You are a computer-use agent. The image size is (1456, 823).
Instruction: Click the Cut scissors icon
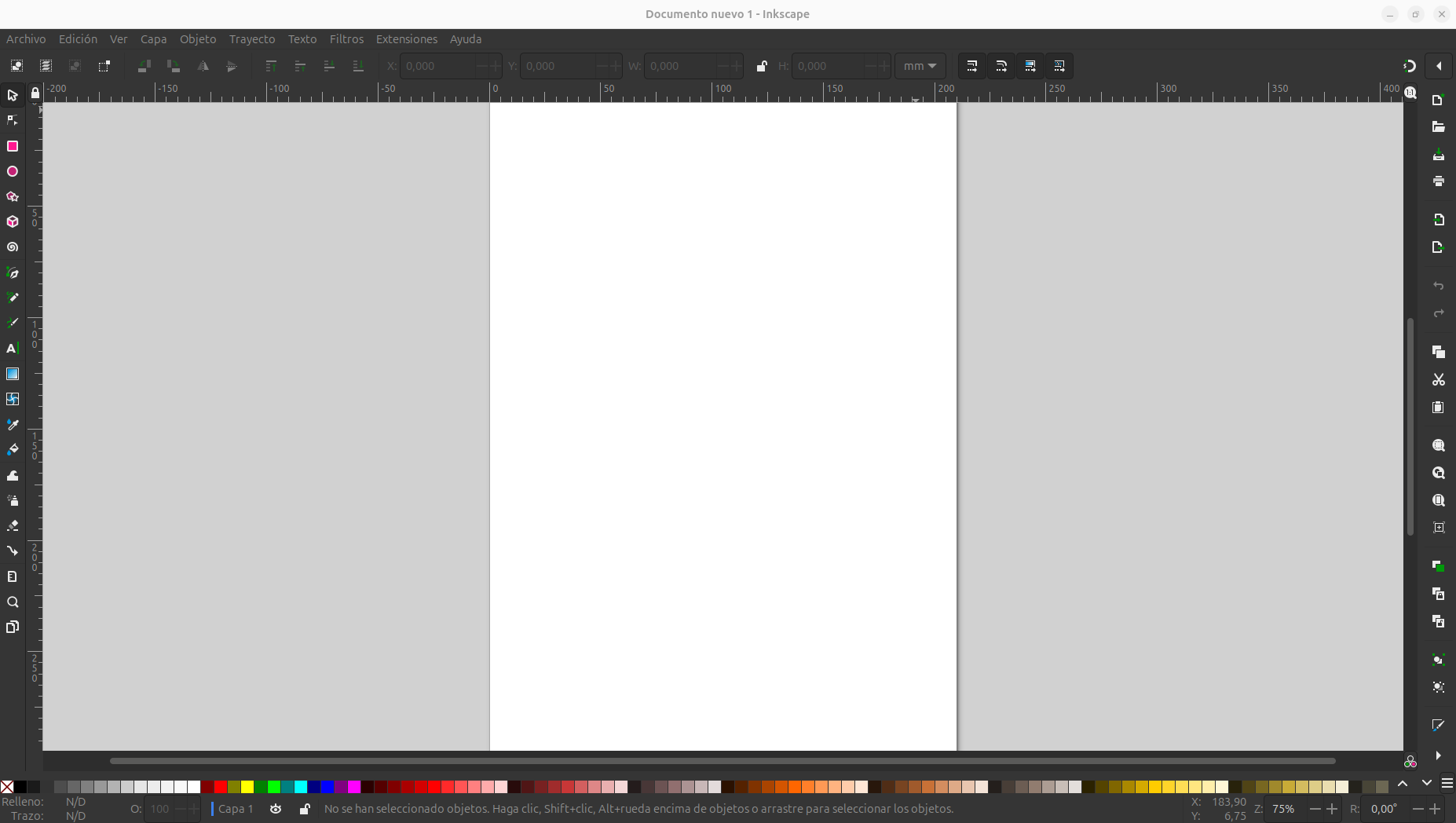pos(1439,380)
